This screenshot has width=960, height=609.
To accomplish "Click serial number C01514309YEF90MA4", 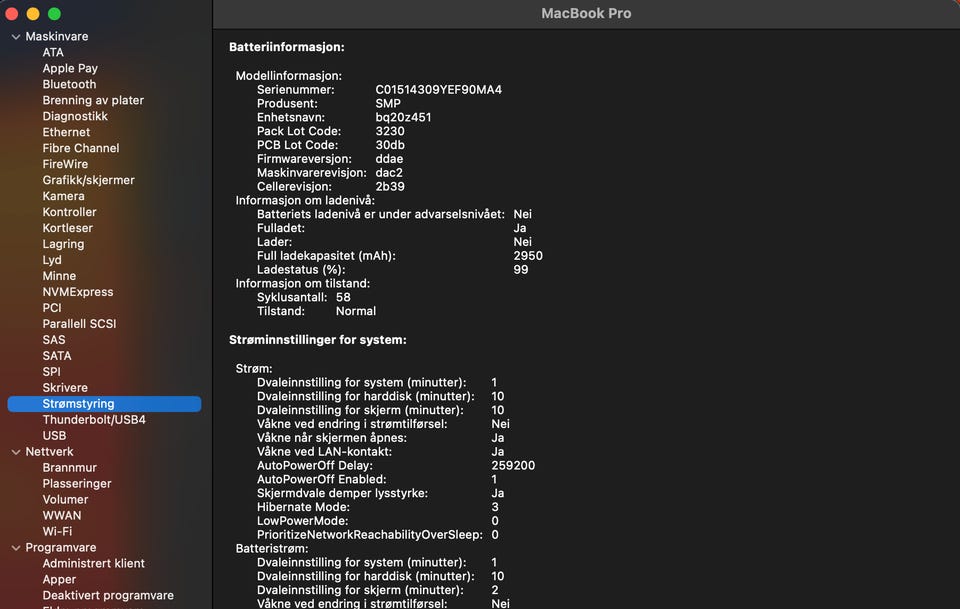I will pyautogui.click(x=438, y=90).
